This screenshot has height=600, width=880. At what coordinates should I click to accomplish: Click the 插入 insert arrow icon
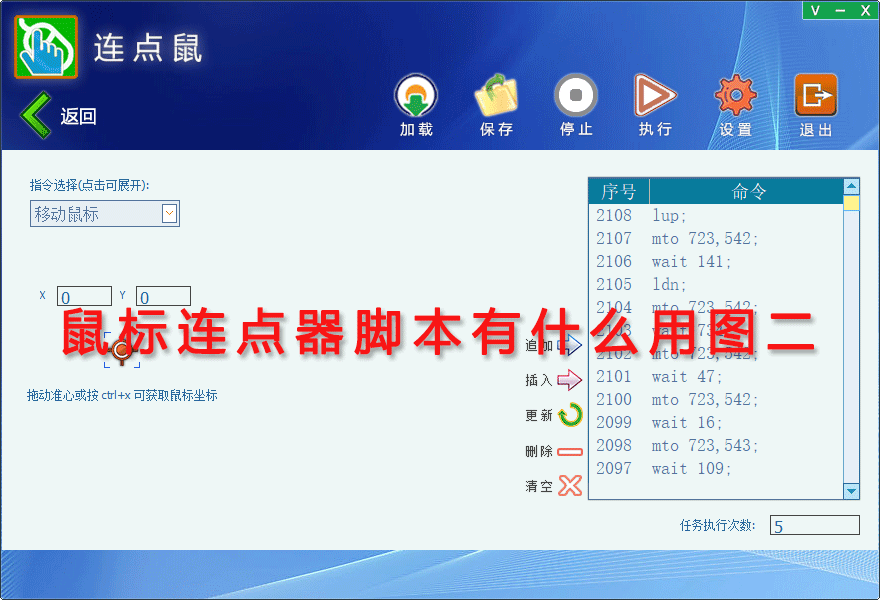pos(570,380)
